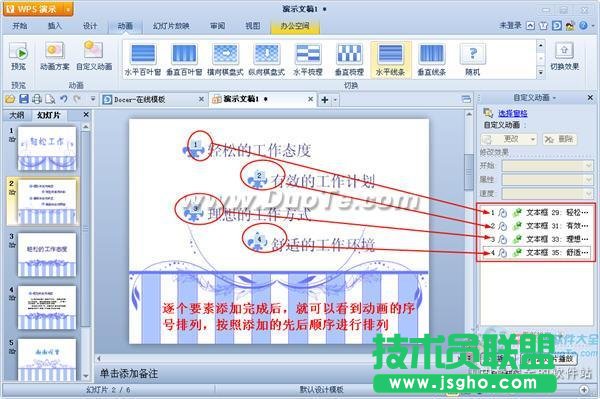The width and height of the screenshot is (600, 399).
Task: Open new tab dropdown arrow beside plus
Action: click(335, 100)
